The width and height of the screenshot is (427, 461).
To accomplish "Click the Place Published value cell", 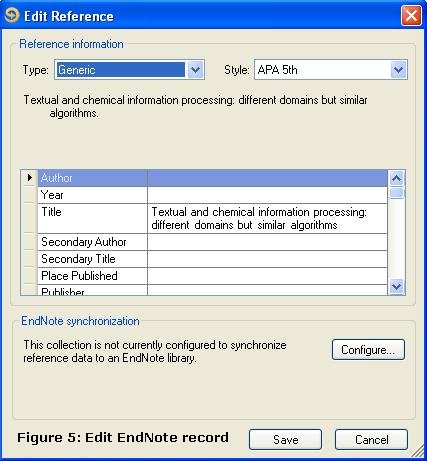I will coord(267,276).
